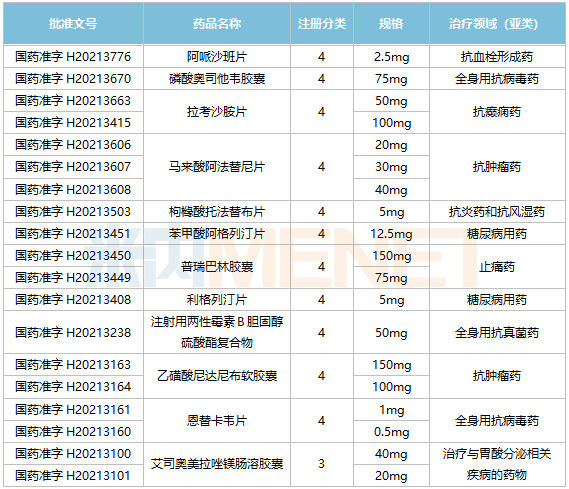
Task: Select approval number 国药准字 H20213608
Action: (73, 190)
